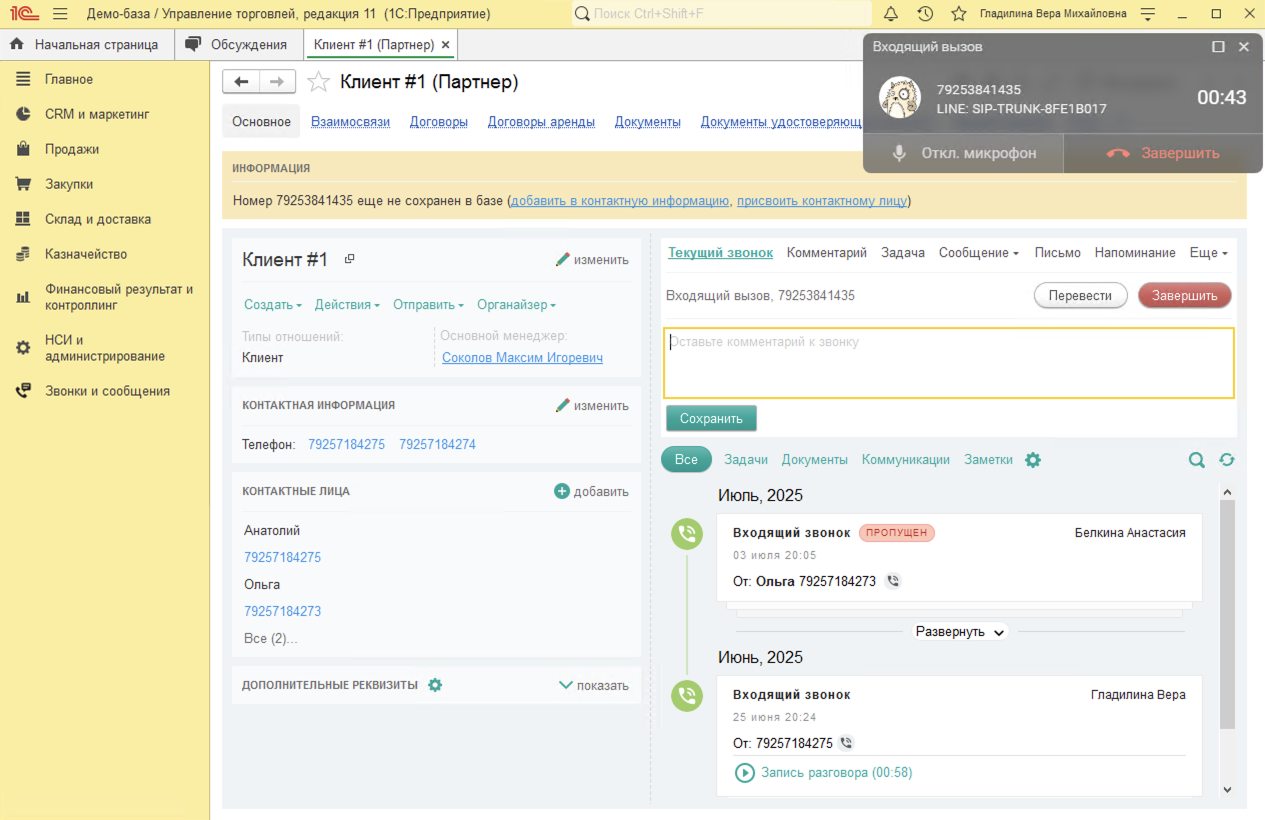Toggle the Задачи timeline filter
The image size is (1265, 820).
tap(746, 460)
